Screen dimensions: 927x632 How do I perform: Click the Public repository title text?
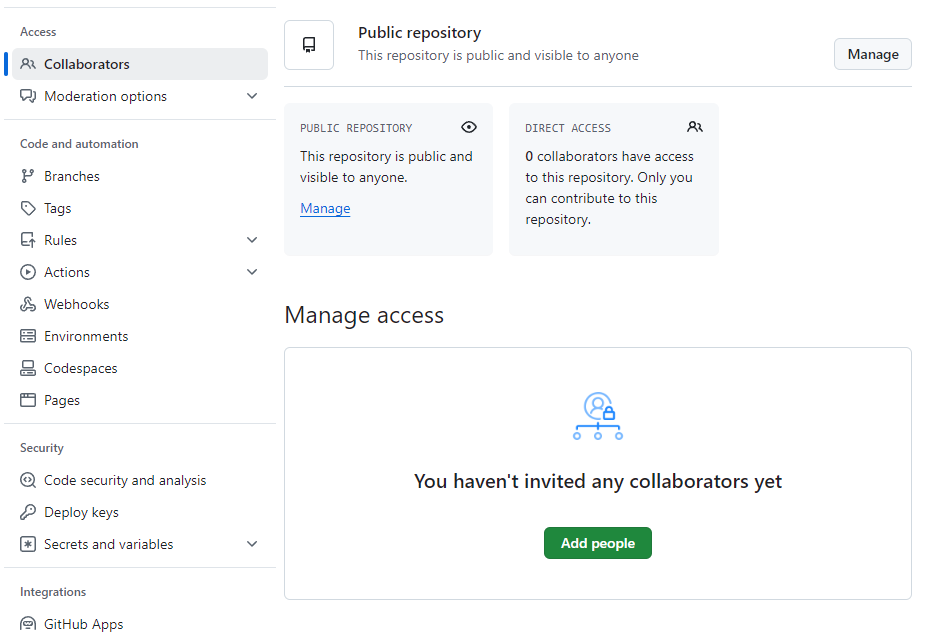pyautogui.click(x=420, y=33)
